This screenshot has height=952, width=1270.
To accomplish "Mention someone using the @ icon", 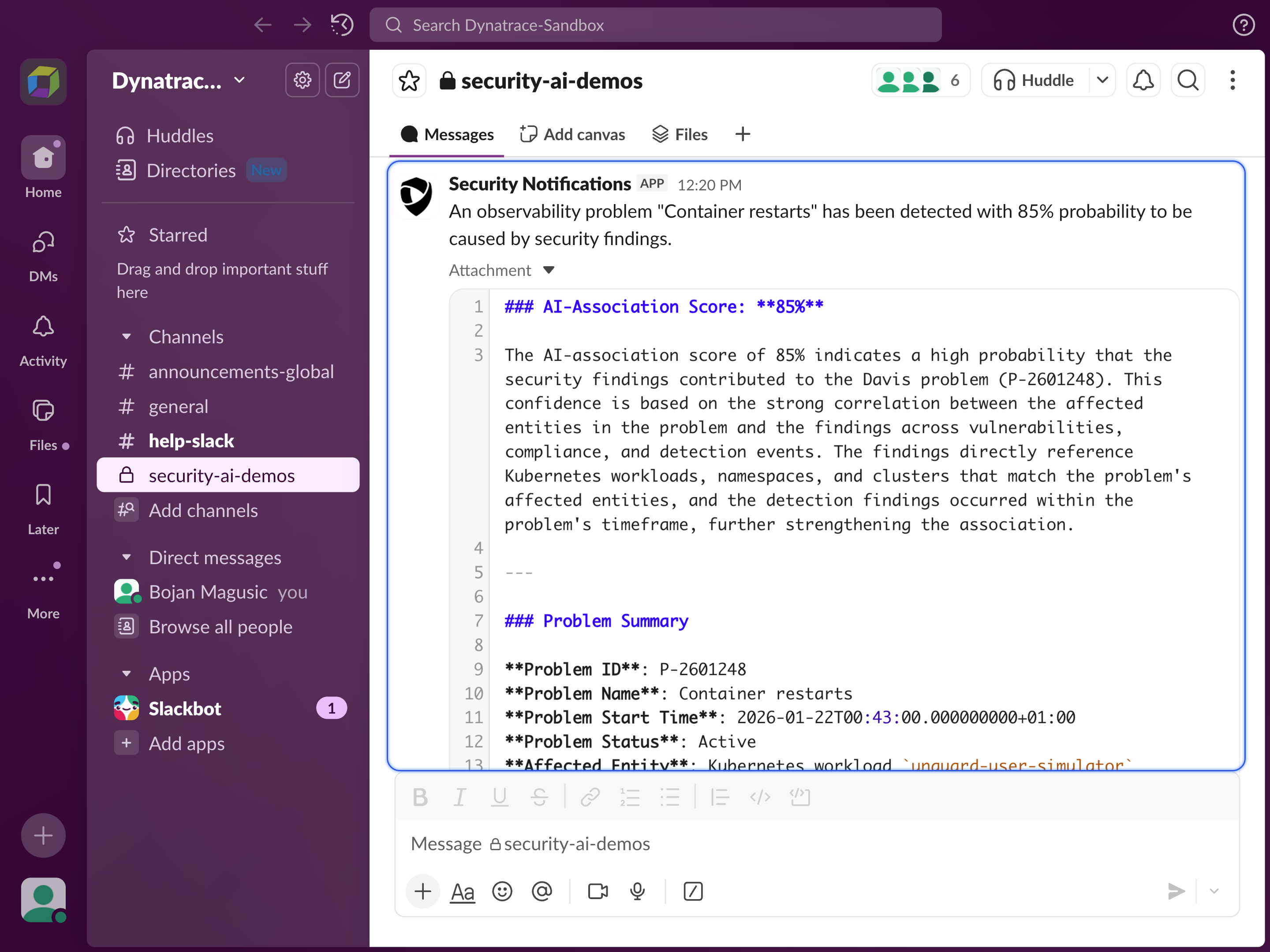I will tap(542, 891).
